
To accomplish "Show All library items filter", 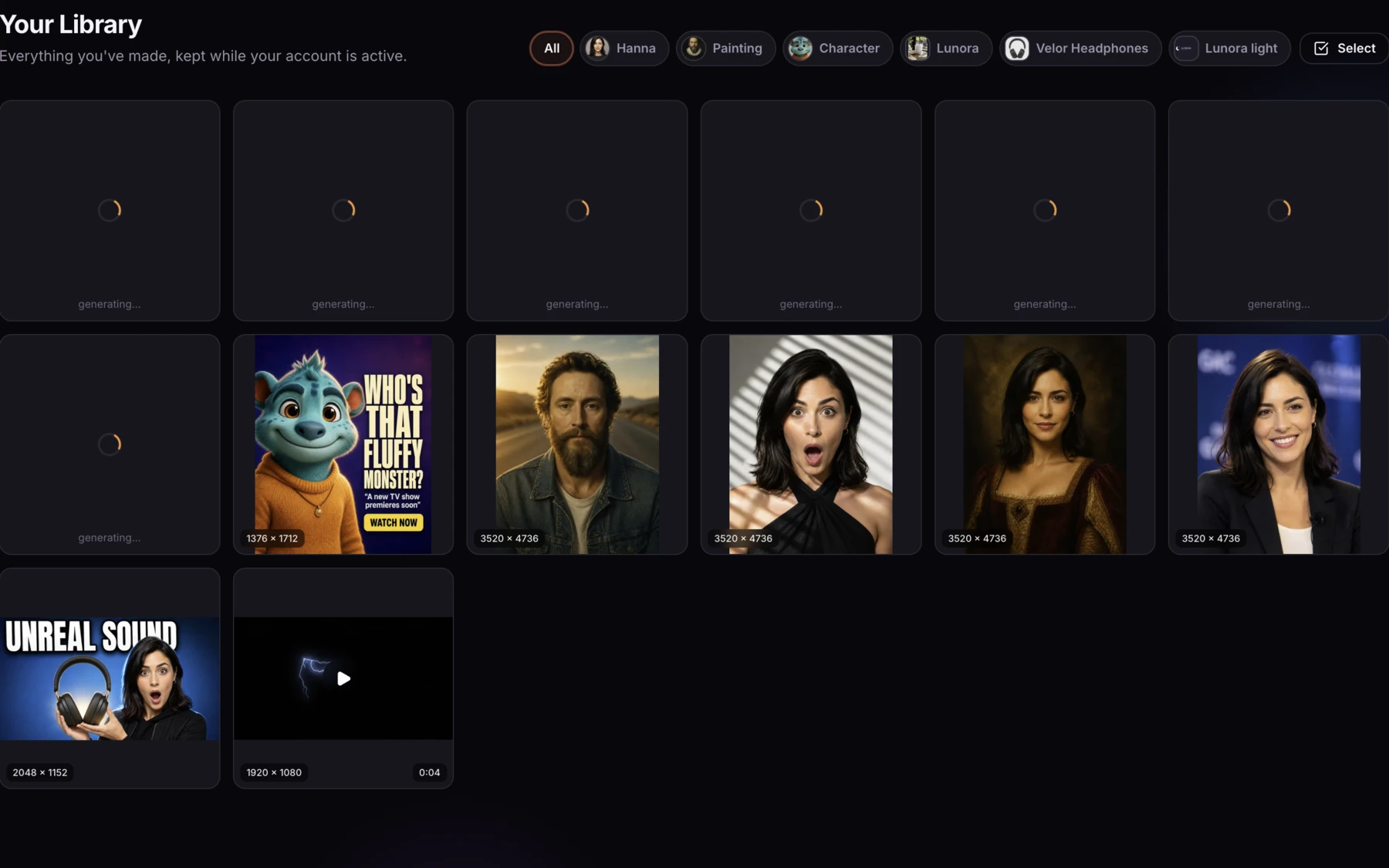I will [552, 48].
